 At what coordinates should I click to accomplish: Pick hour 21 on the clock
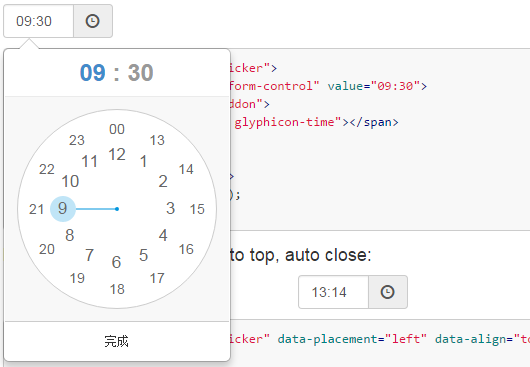37,209
